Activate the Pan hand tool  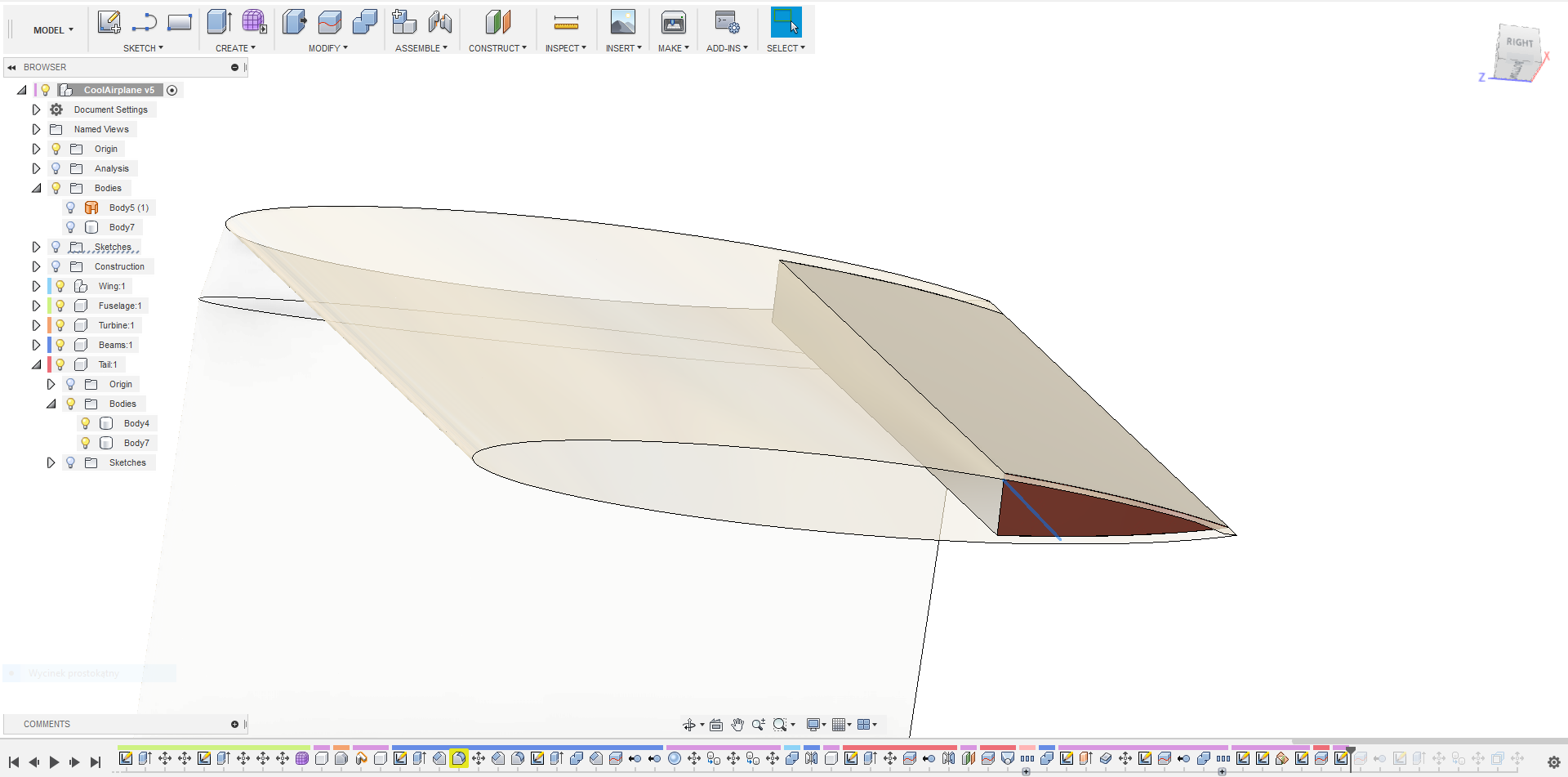coord(737,725)
